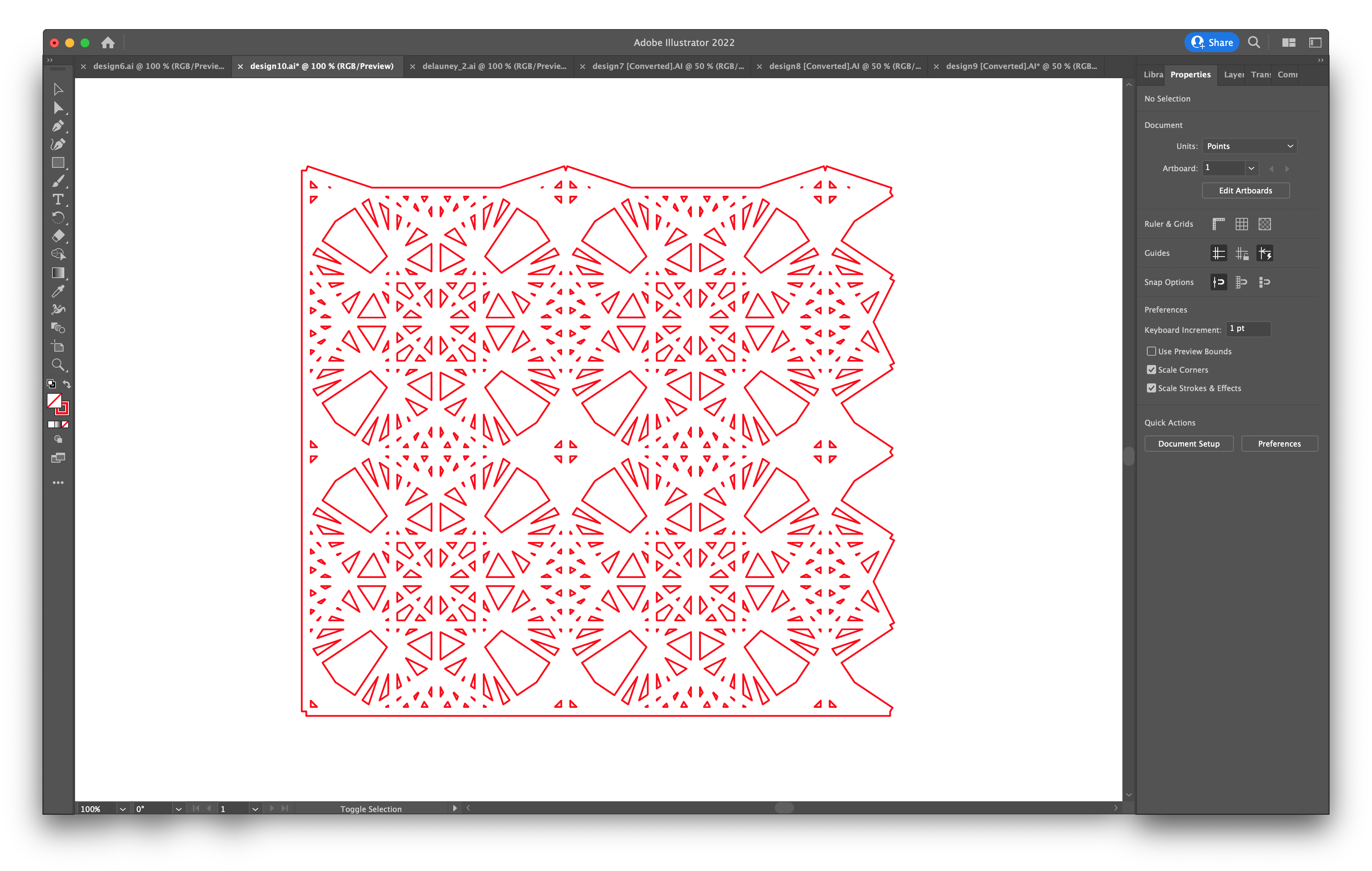Show the transparency grid icon

pyautogui.click(x=1266, y=223)
